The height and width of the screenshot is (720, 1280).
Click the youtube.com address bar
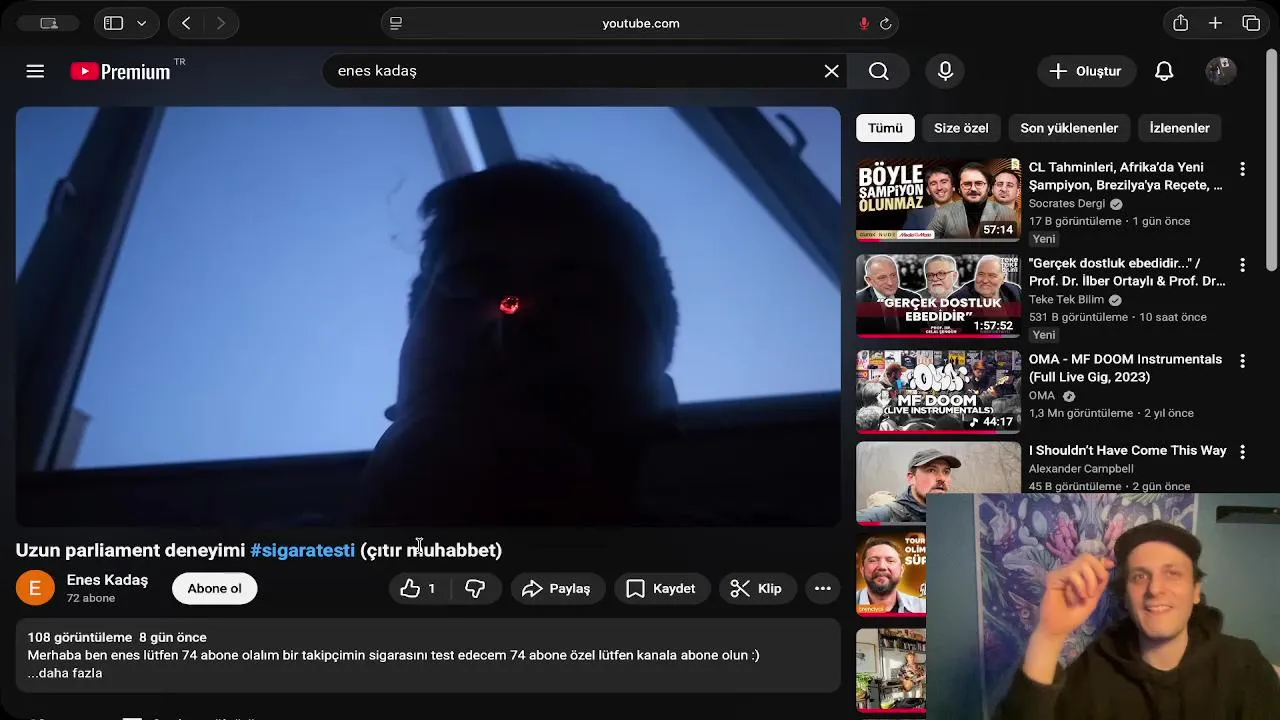click(x=640, y=23)
